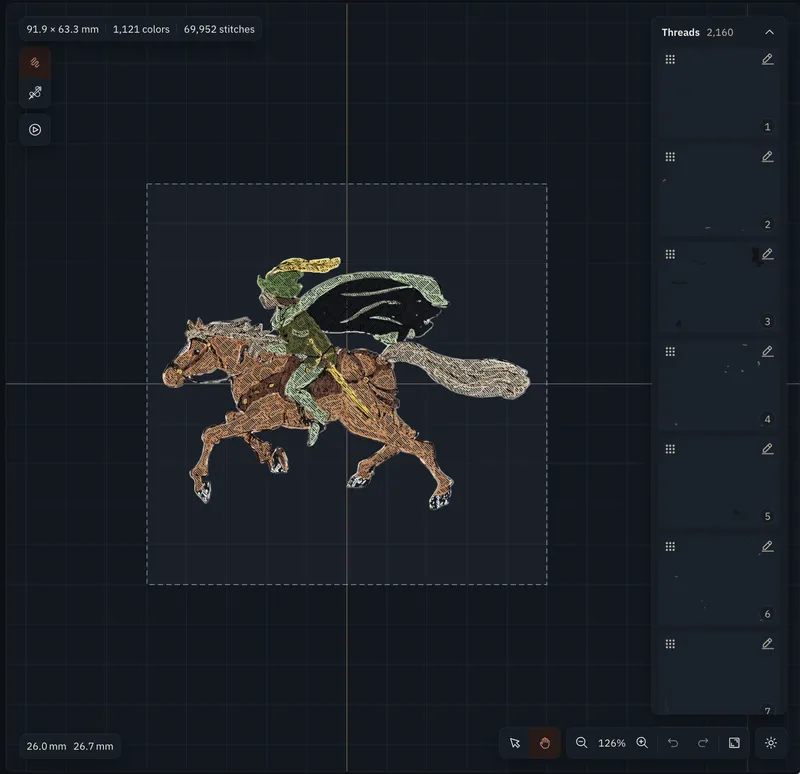The image size is (800, 774).
Task: Edit thread 7 with pencil icon
Action: tap(767, 644)
